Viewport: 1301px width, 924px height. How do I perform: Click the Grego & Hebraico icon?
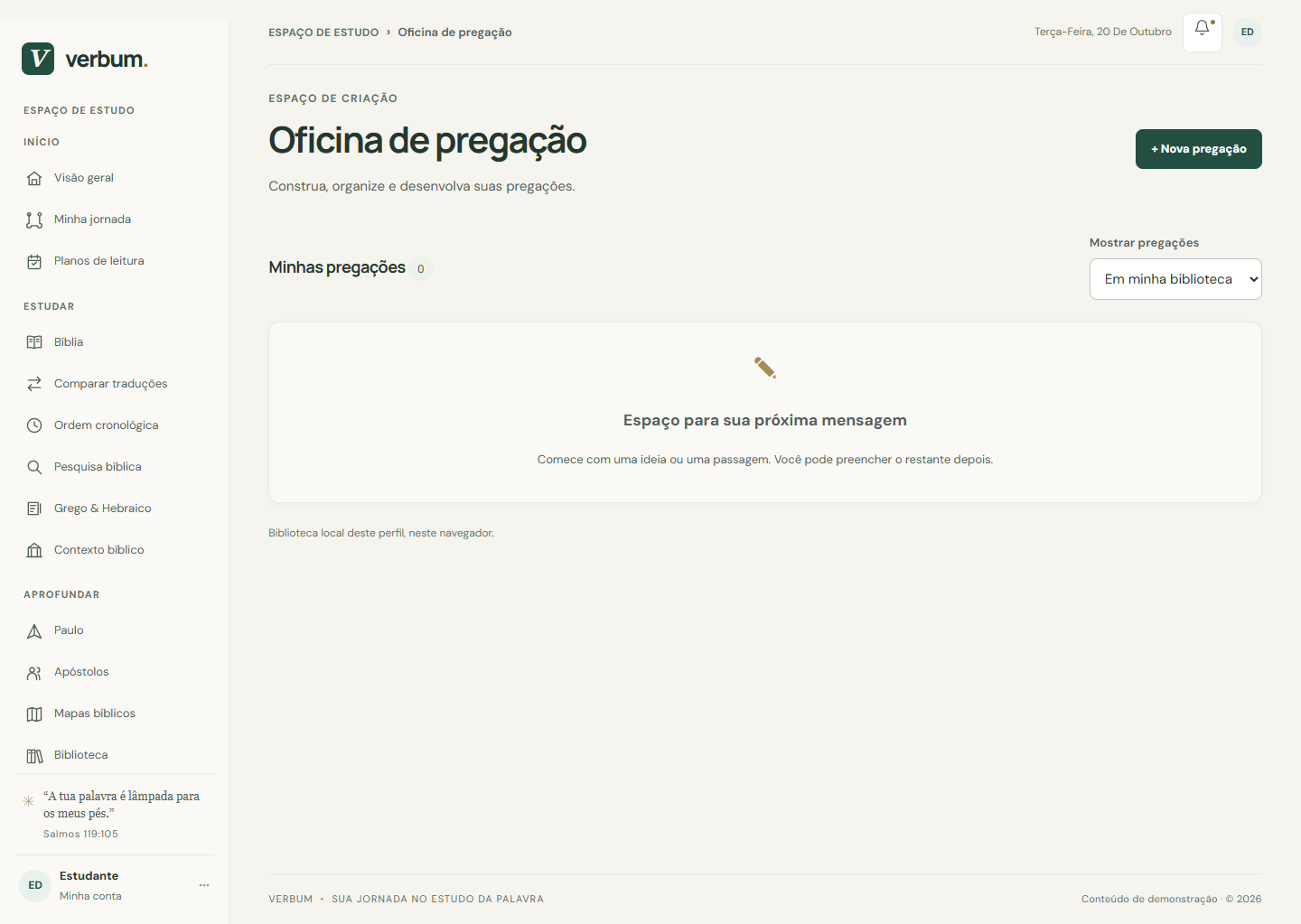(34, 509)
